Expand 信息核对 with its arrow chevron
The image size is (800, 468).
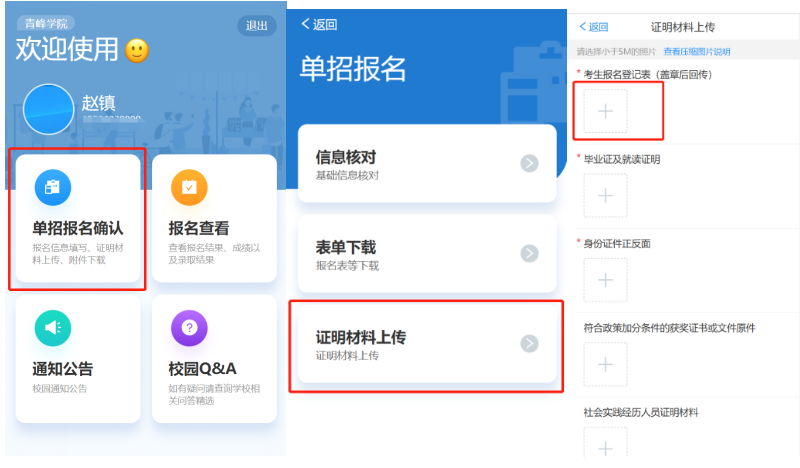[529, 163]
